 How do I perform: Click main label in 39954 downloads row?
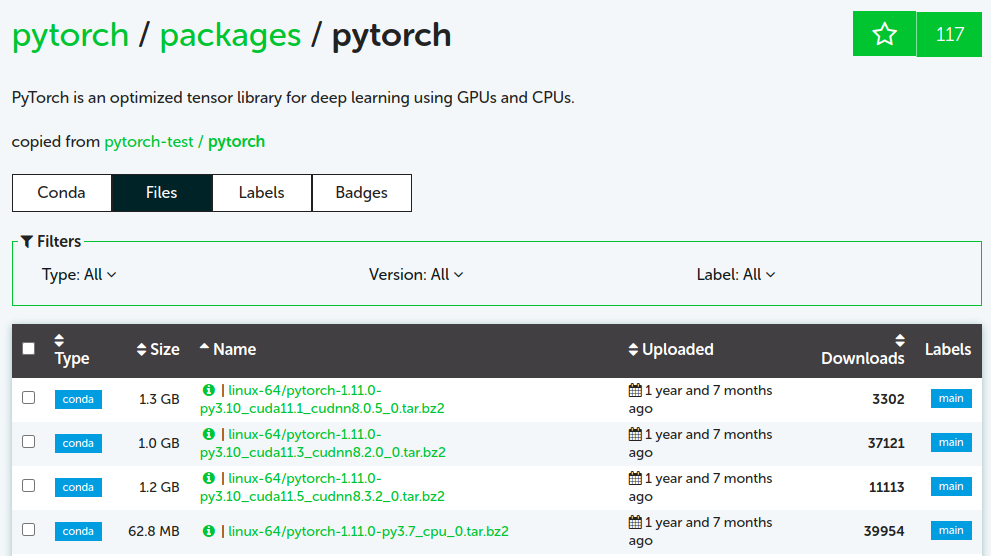951,530
